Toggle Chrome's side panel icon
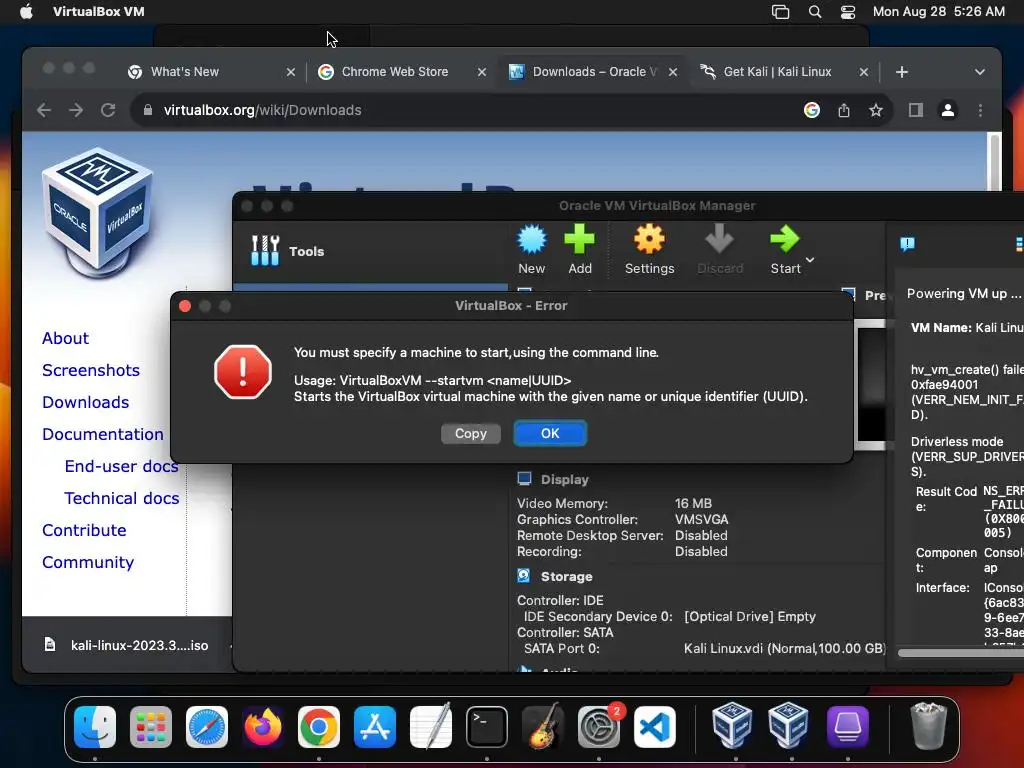The image size is (1024, 768). point(916,110)
